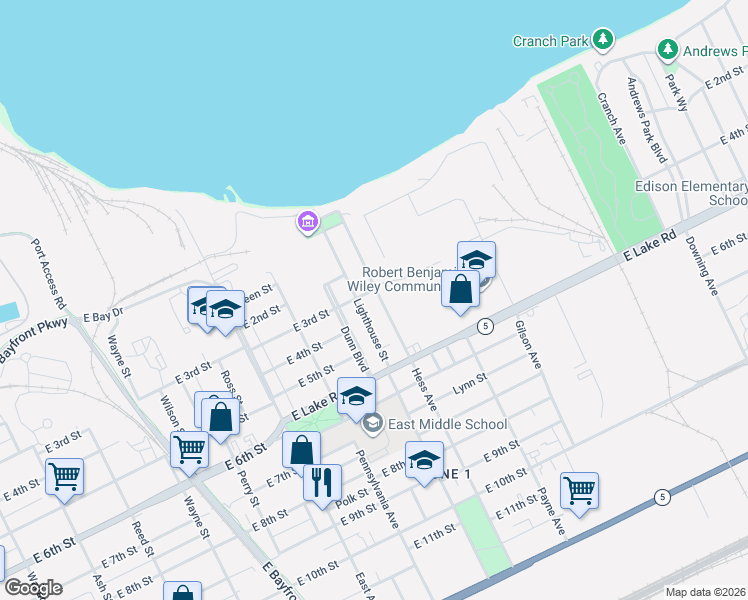Image resolution: width=748 pixels, height=600 pixels.
Task: Select the shopping bag pin near Ross St
Action: [220, 417]
